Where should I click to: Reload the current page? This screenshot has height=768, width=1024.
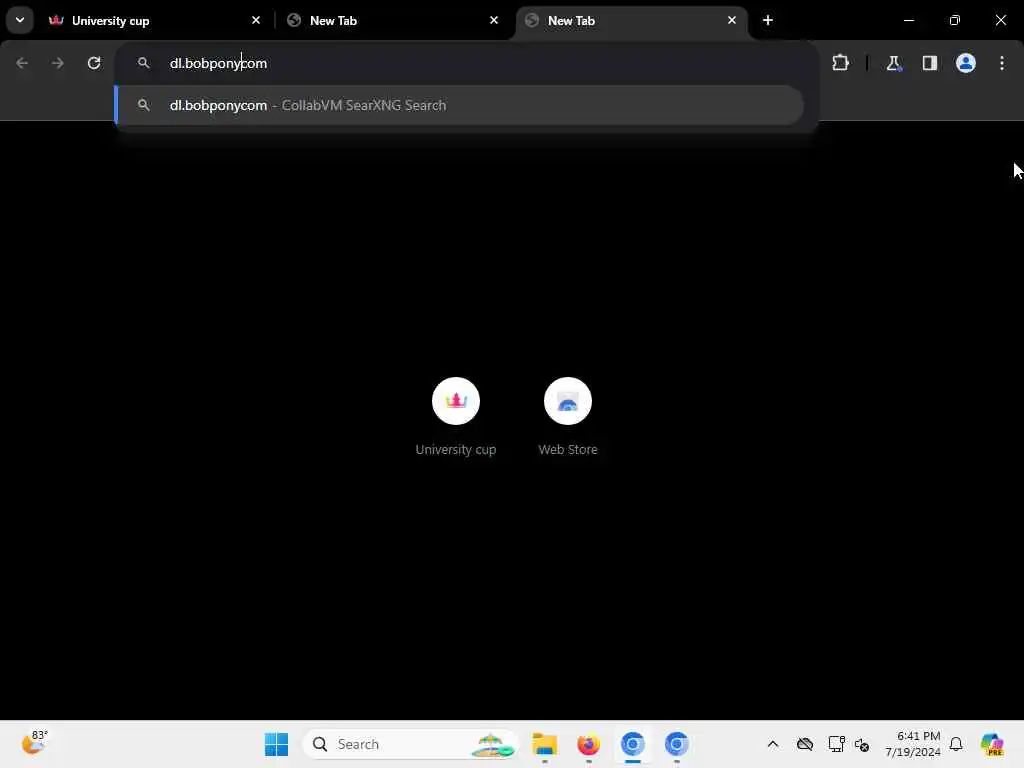[x=94, y=63]
